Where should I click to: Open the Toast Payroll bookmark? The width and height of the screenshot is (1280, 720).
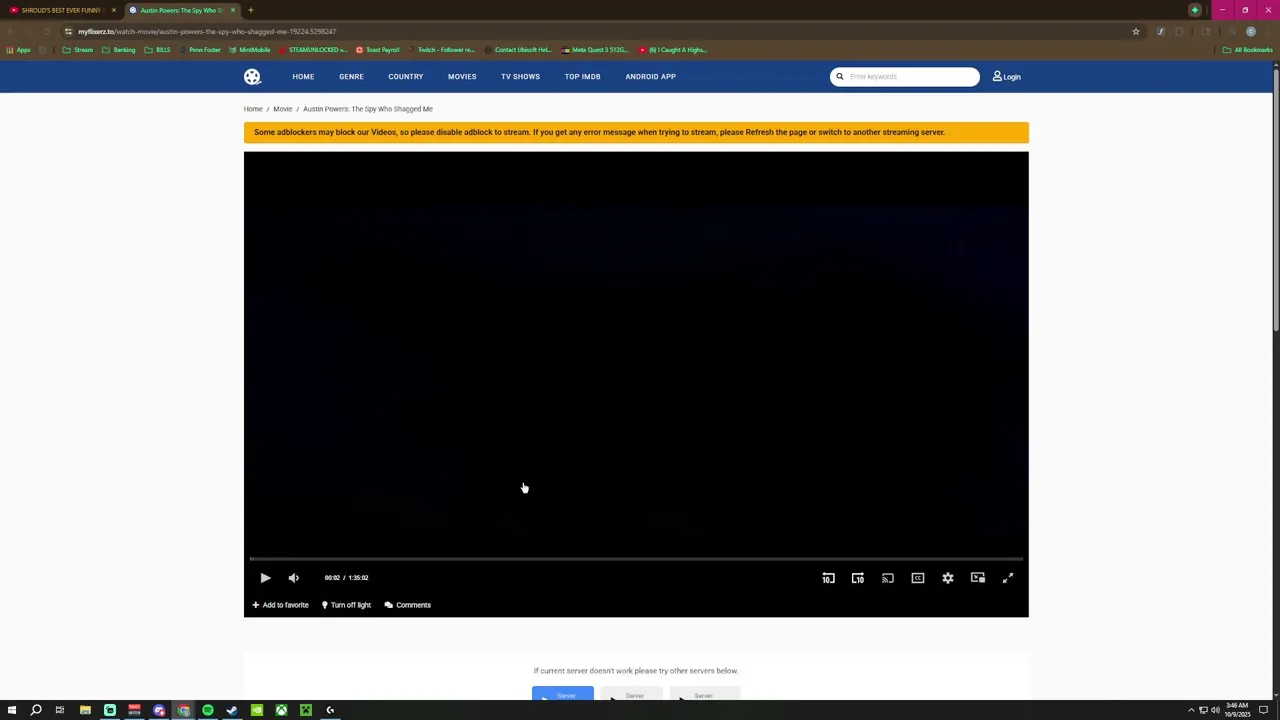(378, 50)
